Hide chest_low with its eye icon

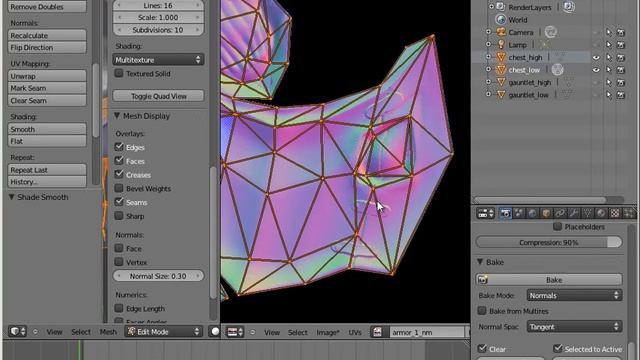596,70
